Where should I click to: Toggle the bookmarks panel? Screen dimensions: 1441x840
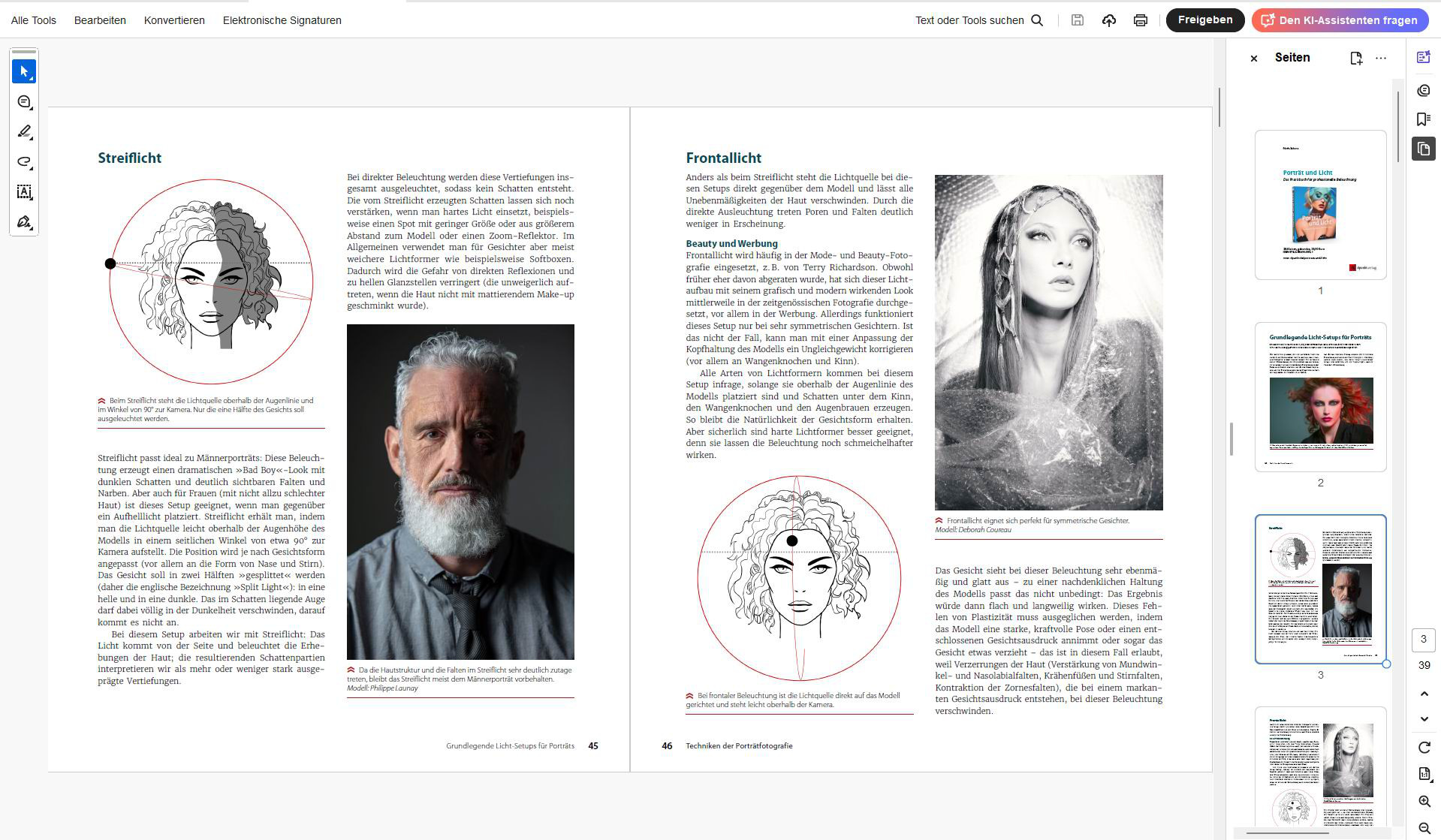[x=1423, y=119]
